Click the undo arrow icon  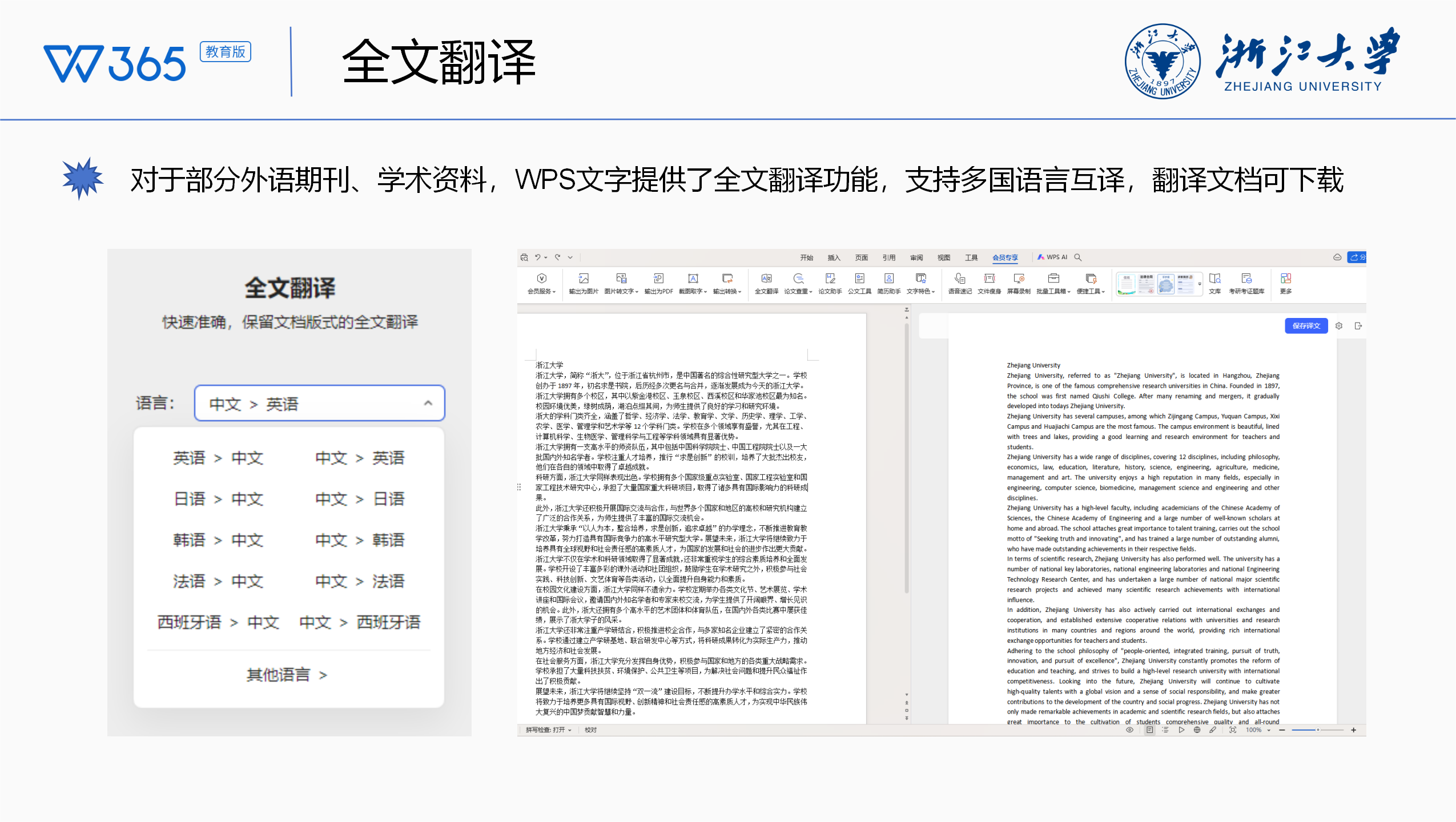point(537,257)
